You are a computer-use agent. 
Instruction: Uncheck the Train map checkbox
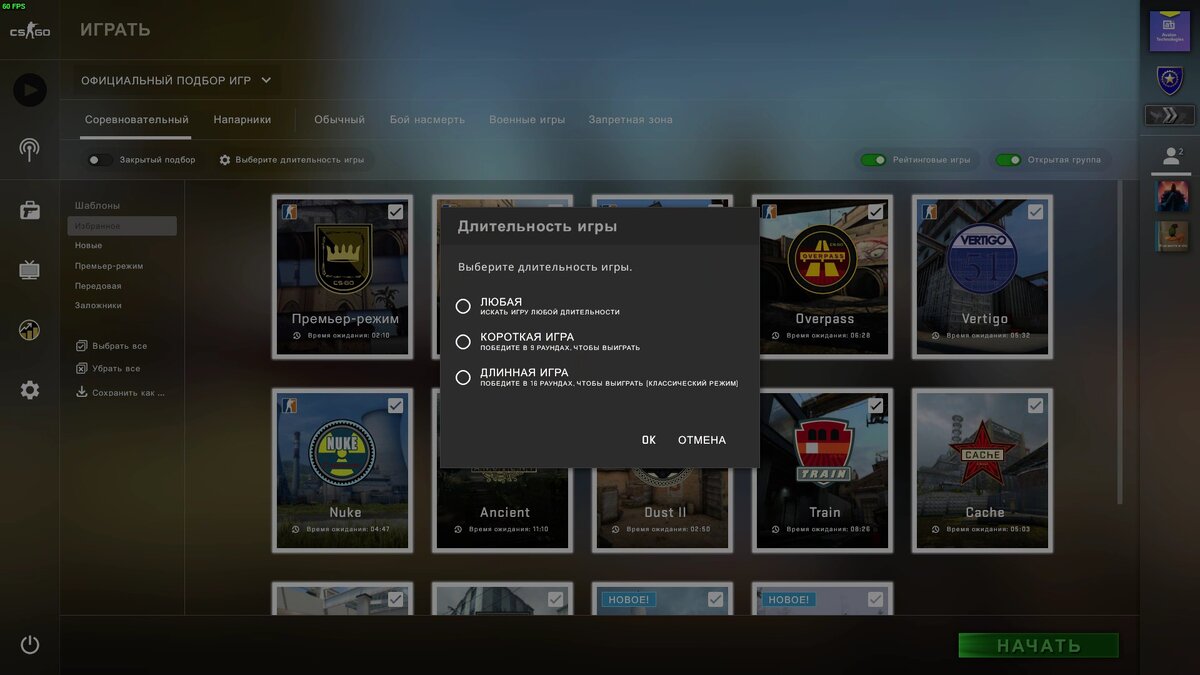click(x=876, y=406)
